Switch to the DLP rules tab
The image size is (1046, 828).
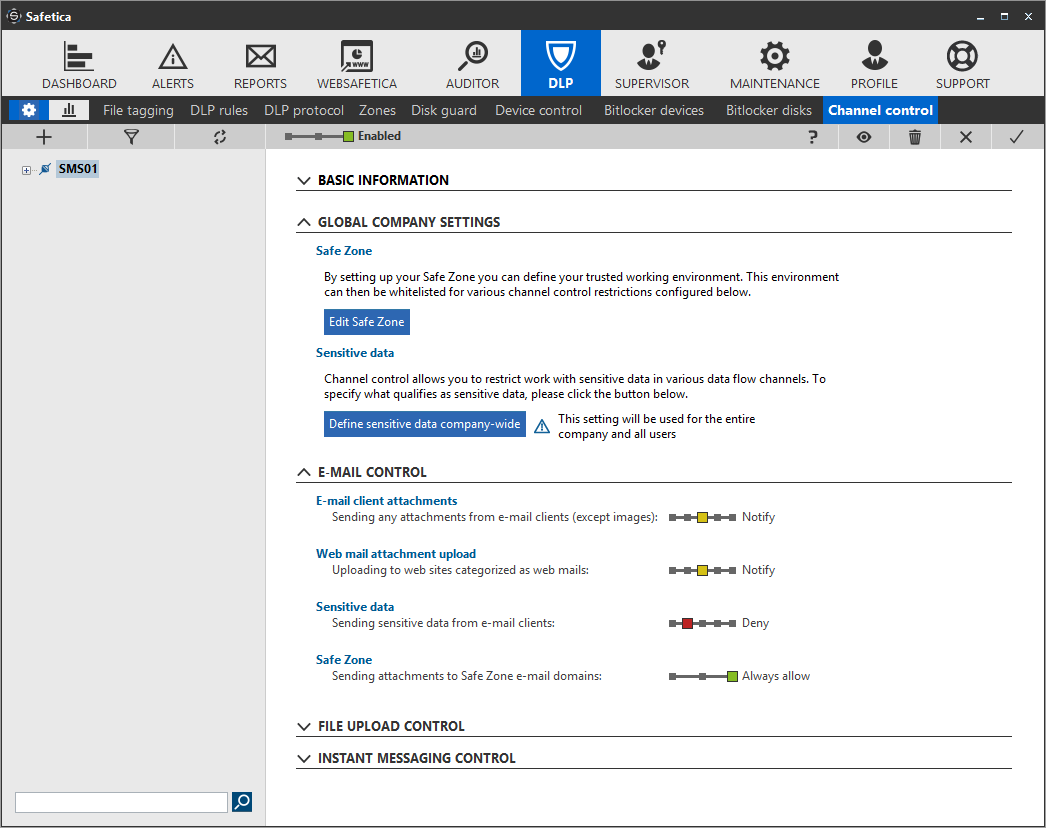coord(219,110)
